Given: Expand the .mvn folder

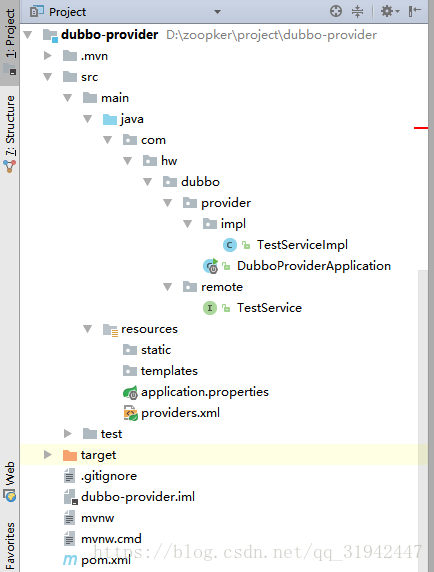Looking at the screenshot, I should click(48, 56).
